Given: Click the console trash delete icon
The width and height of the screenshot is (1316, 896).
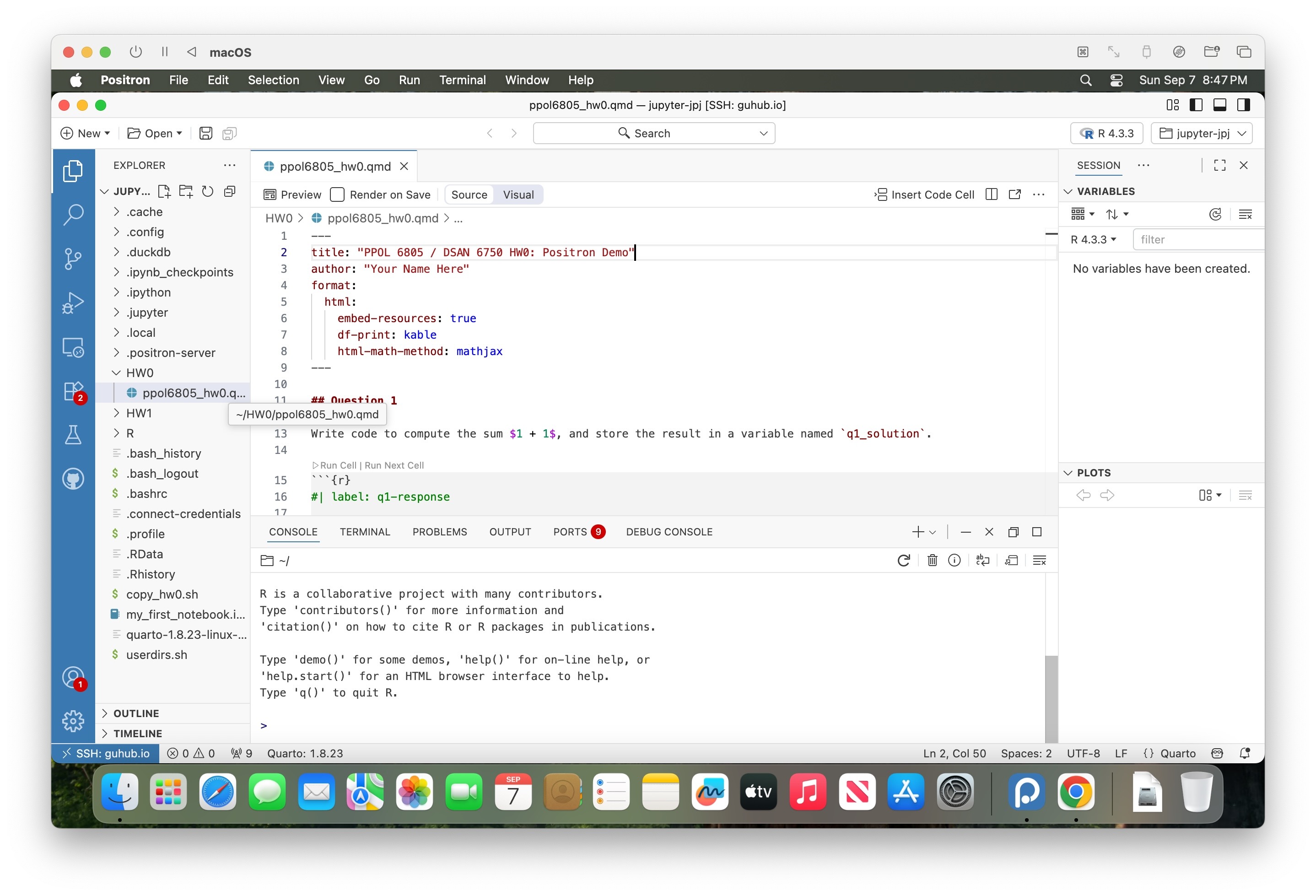Looking at the screenshot, I should (932, 560).
